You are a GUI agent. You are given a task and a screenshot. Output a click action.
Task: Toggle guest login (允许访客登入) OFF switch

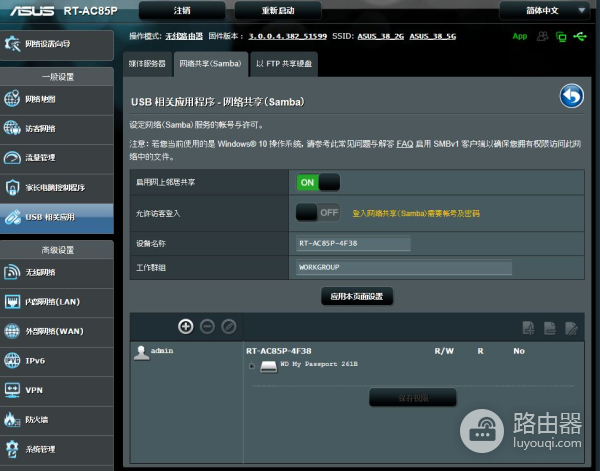pyautogui.click(x=318, y=212)
